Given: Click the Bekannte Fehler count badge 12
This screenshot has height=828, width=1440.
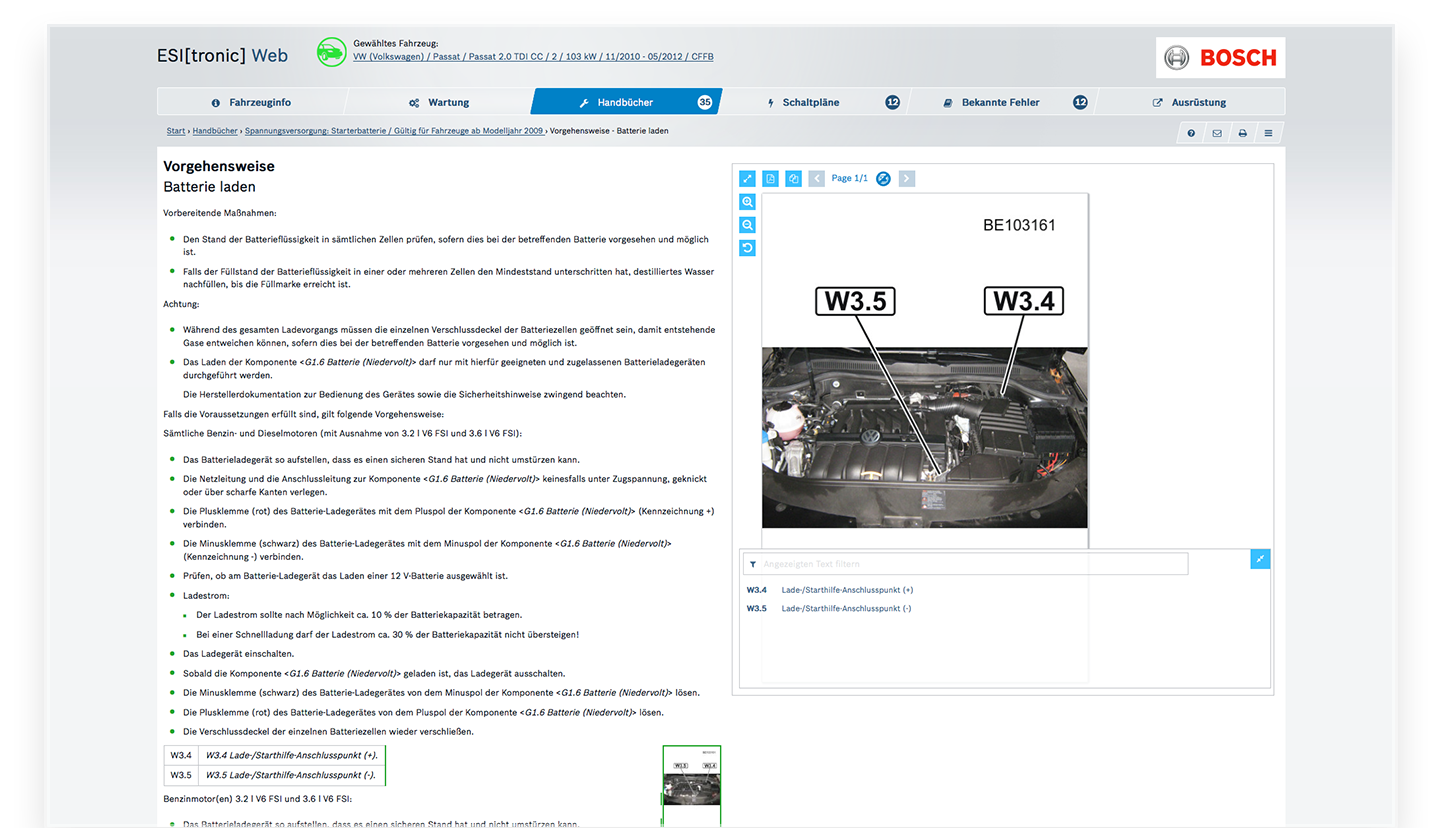Looking at the screenshot, I should (1080, 102).
